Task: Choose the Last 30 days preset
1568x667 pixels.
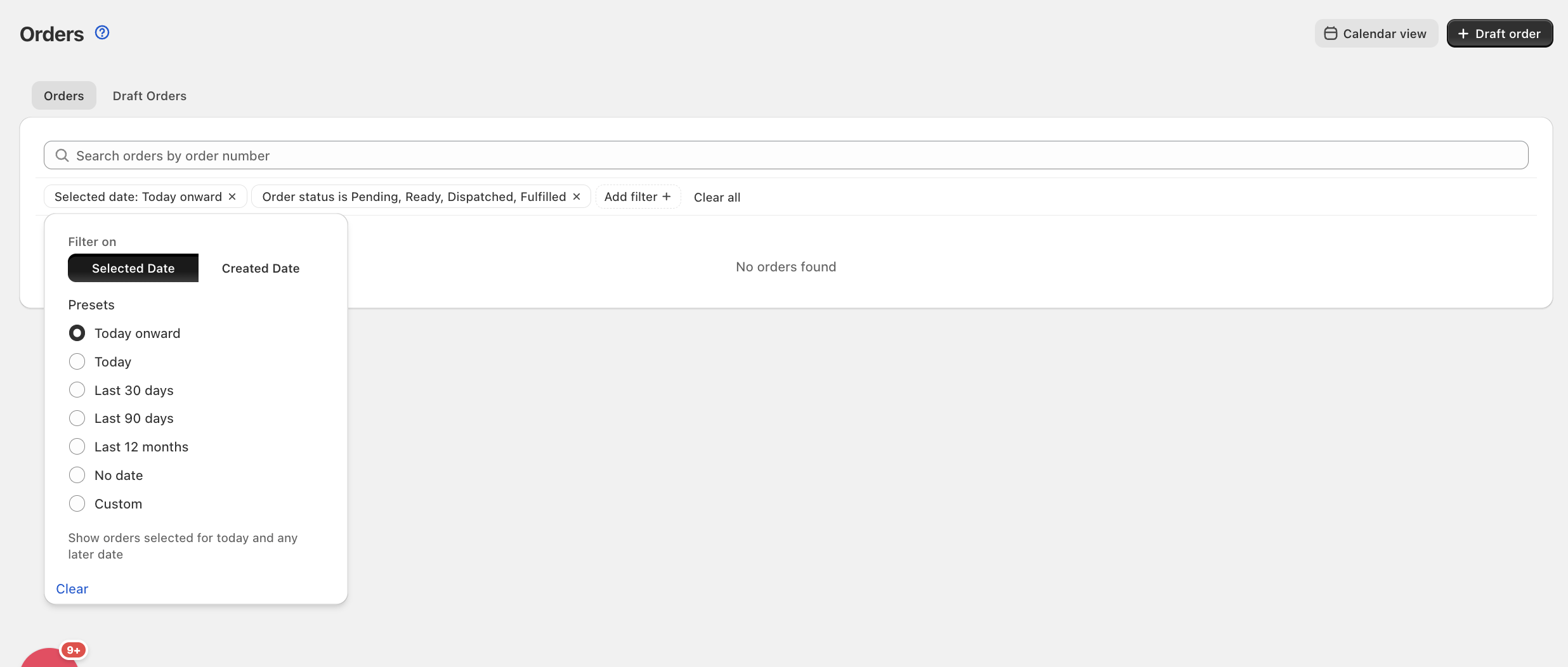Action: click(x=77, y=390)
